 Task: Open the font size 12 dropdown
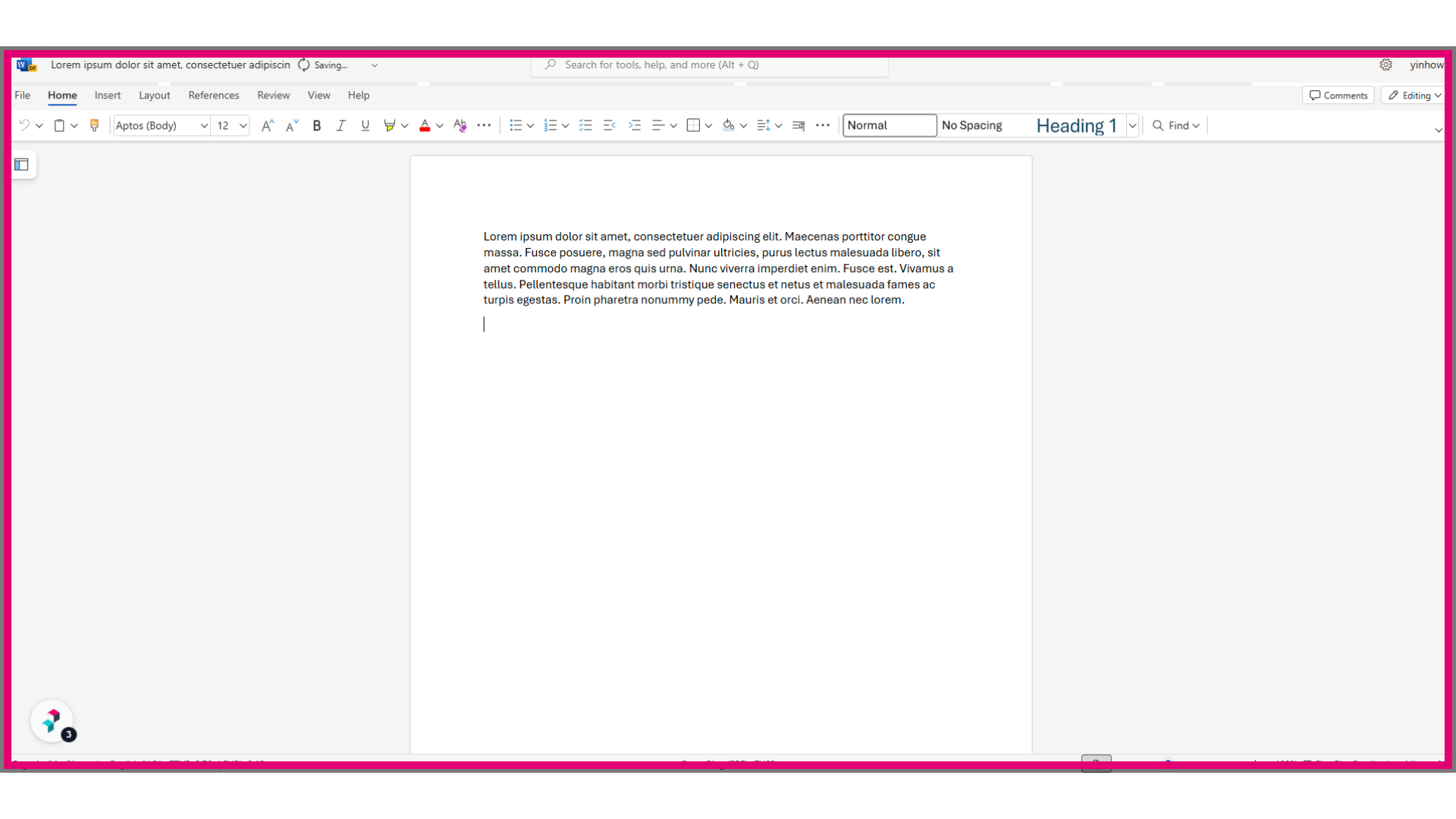pyautogui.click(x=243, y=126)
